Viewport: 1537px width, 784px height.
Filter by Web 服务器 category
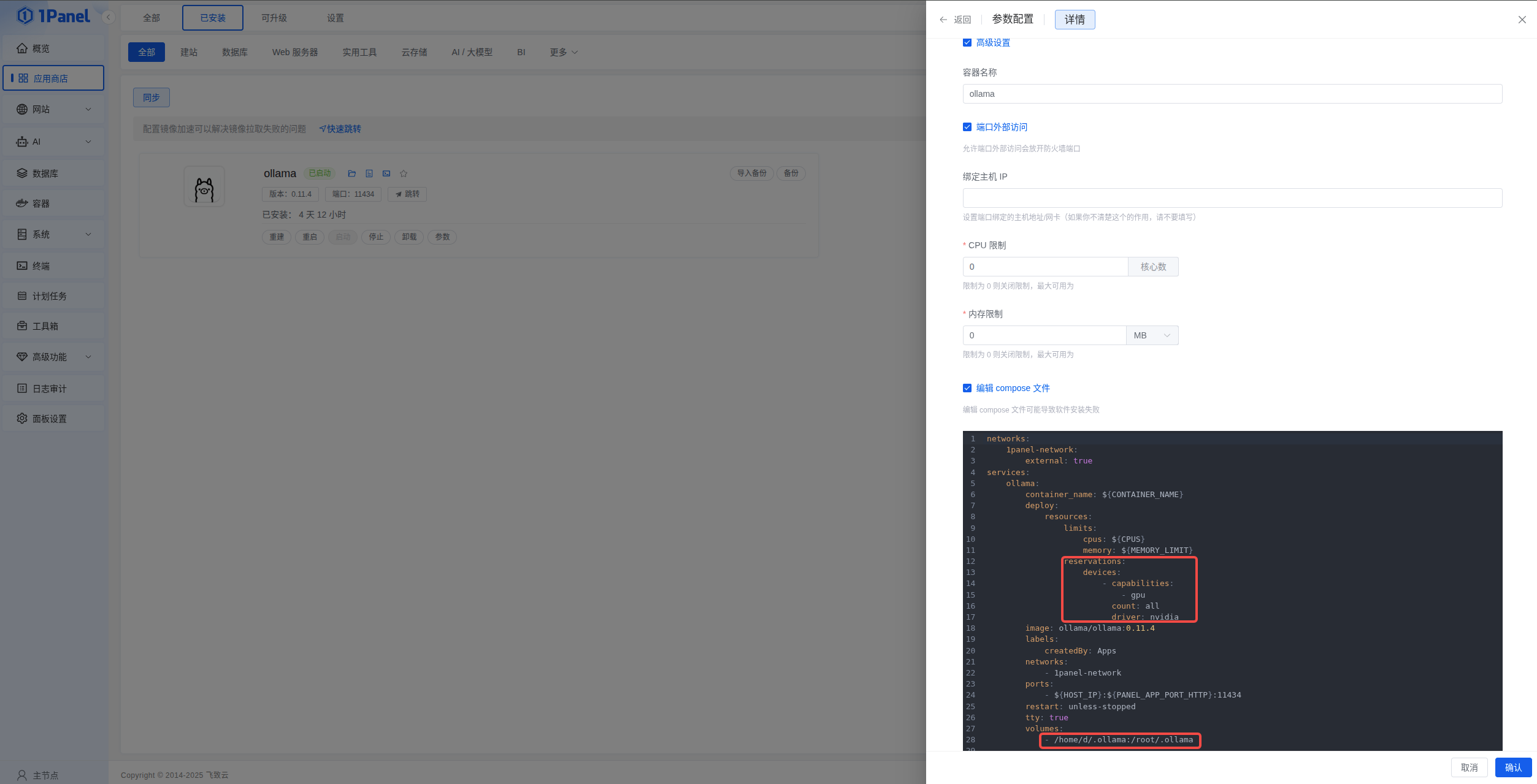tap(295, 52)
